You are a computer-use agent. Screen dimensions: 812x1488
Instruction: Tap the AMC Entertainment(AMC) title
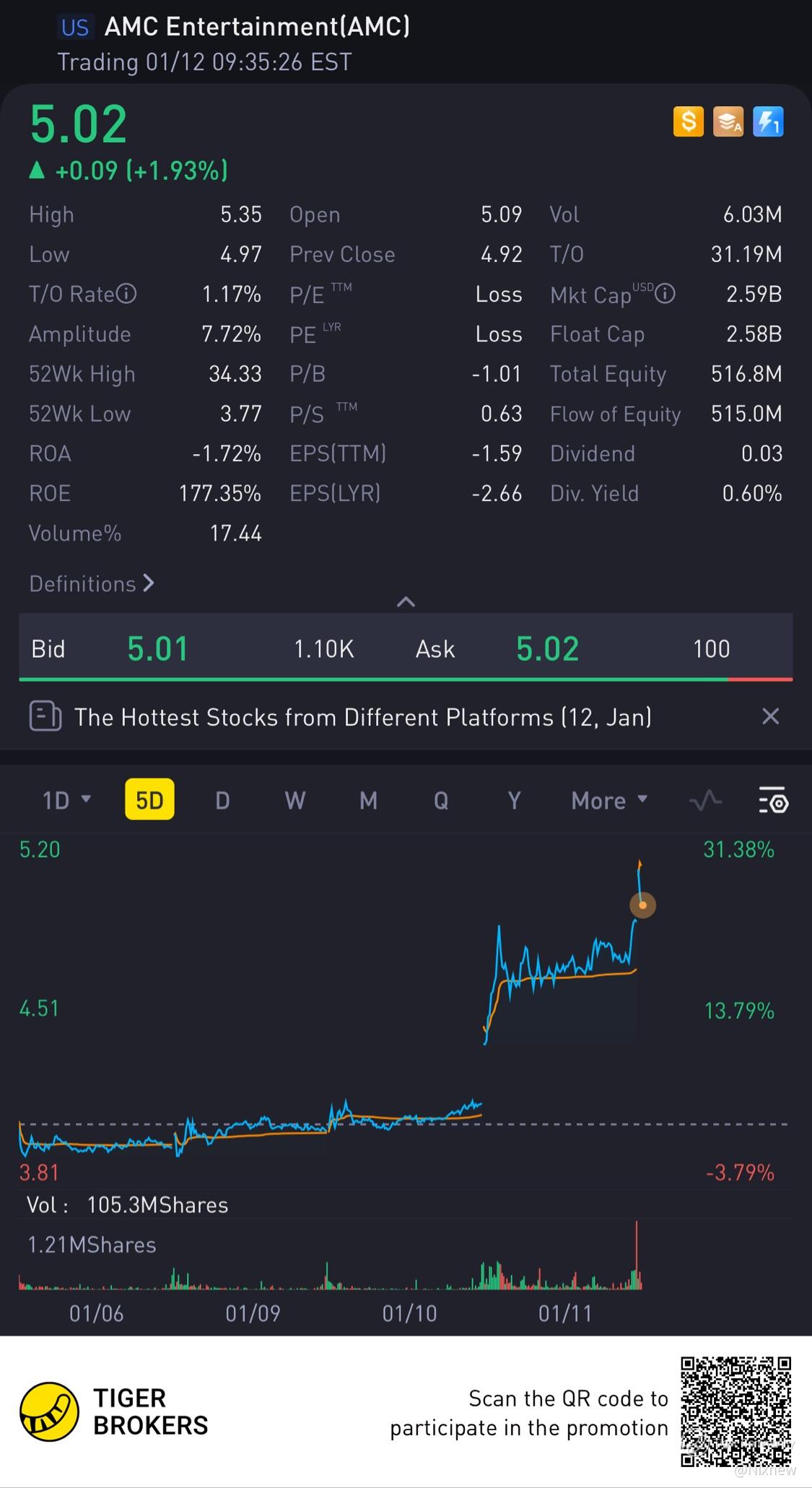click(257, 27)
